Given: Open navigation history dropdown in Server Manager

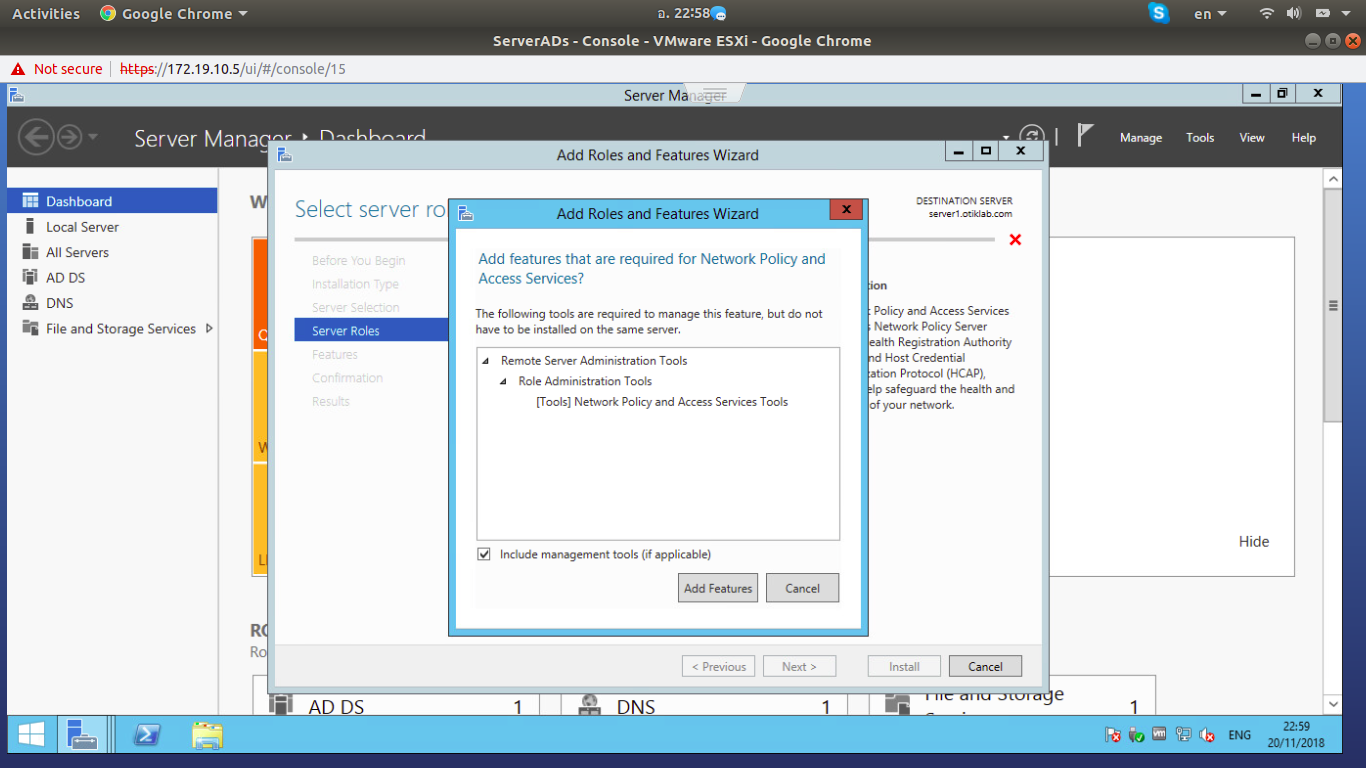Looking at the screenshot, I should [93, 137].
